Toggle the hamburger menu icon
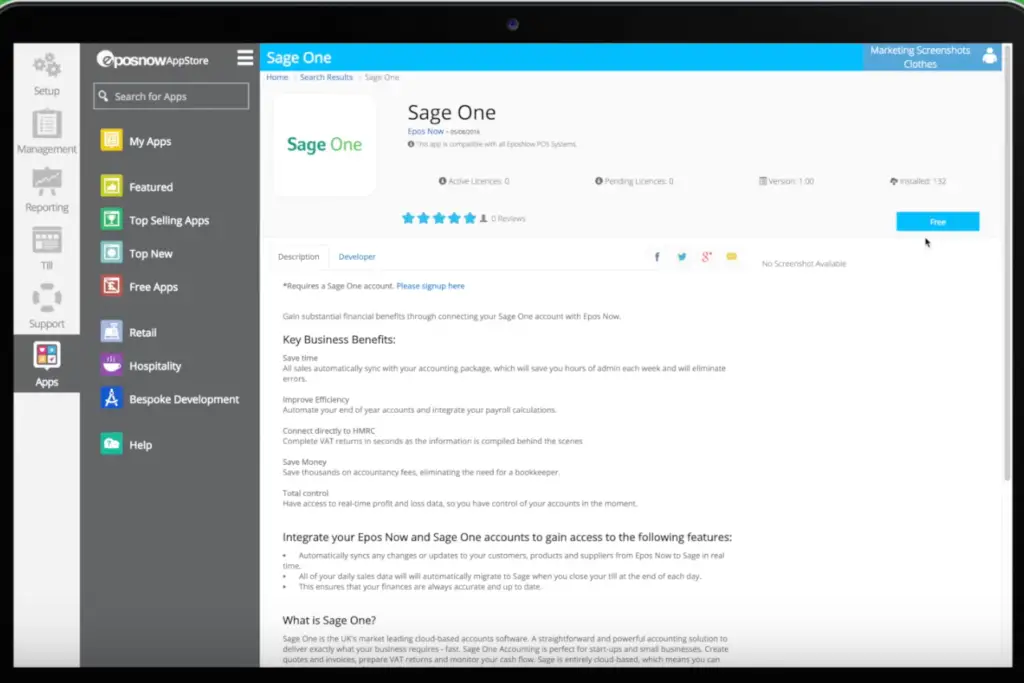 point(245,58)
